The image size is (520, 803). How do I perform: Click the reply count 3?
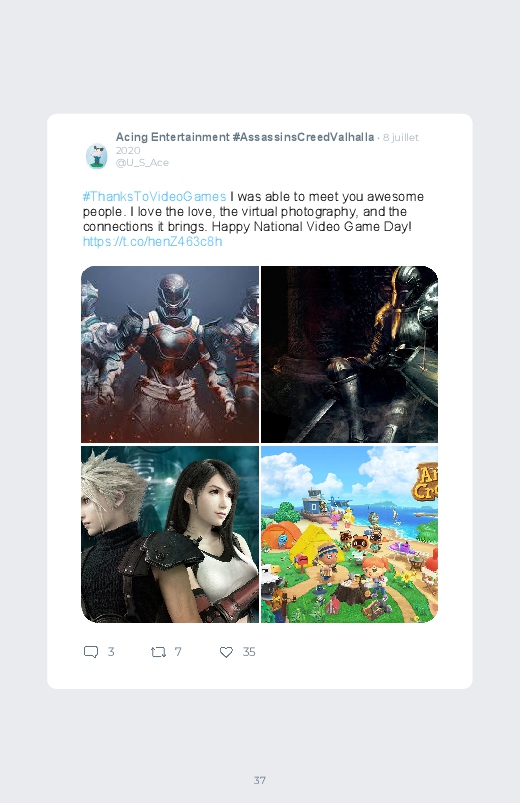pyautogui.click(x=111, y=652)
